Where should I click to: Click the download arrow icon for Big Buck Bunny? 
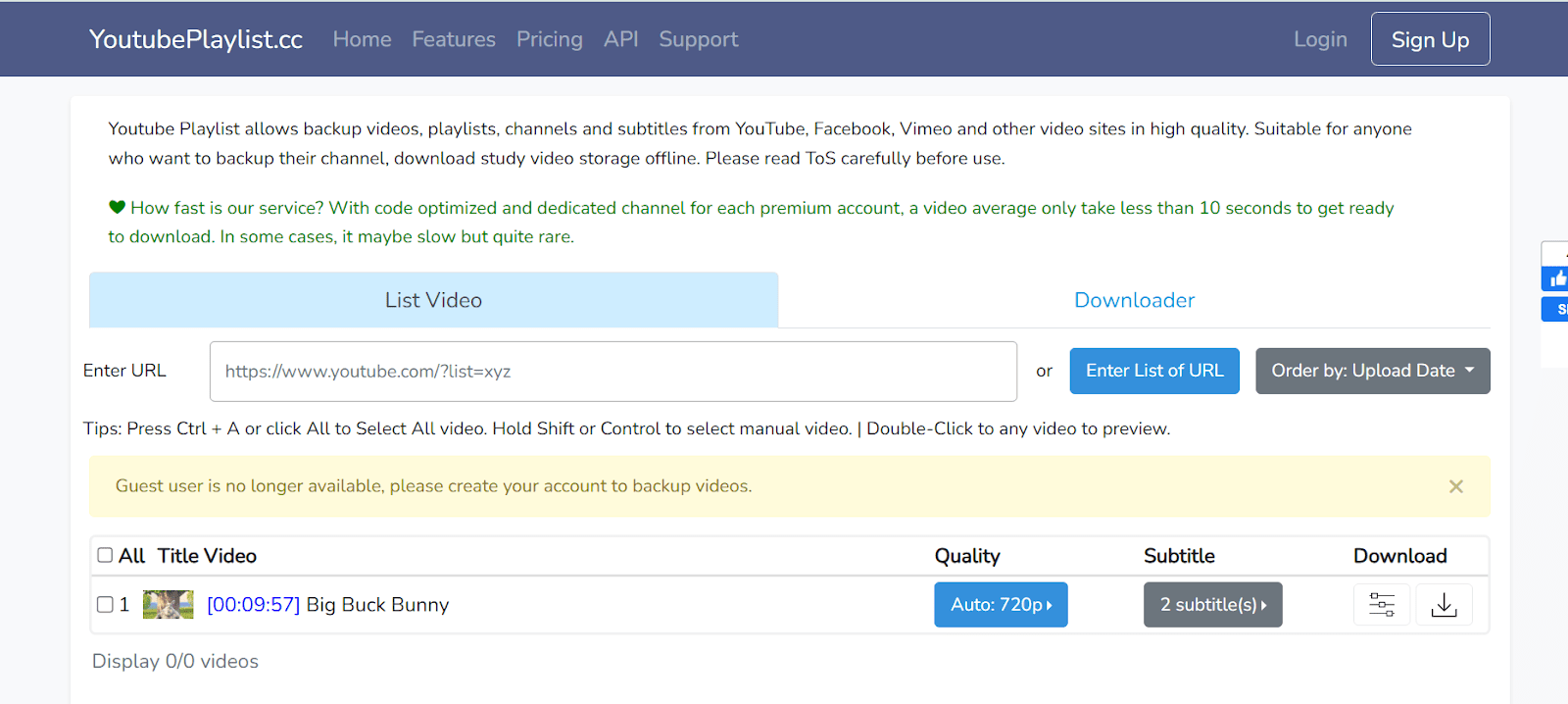[x=1444, y=605]
